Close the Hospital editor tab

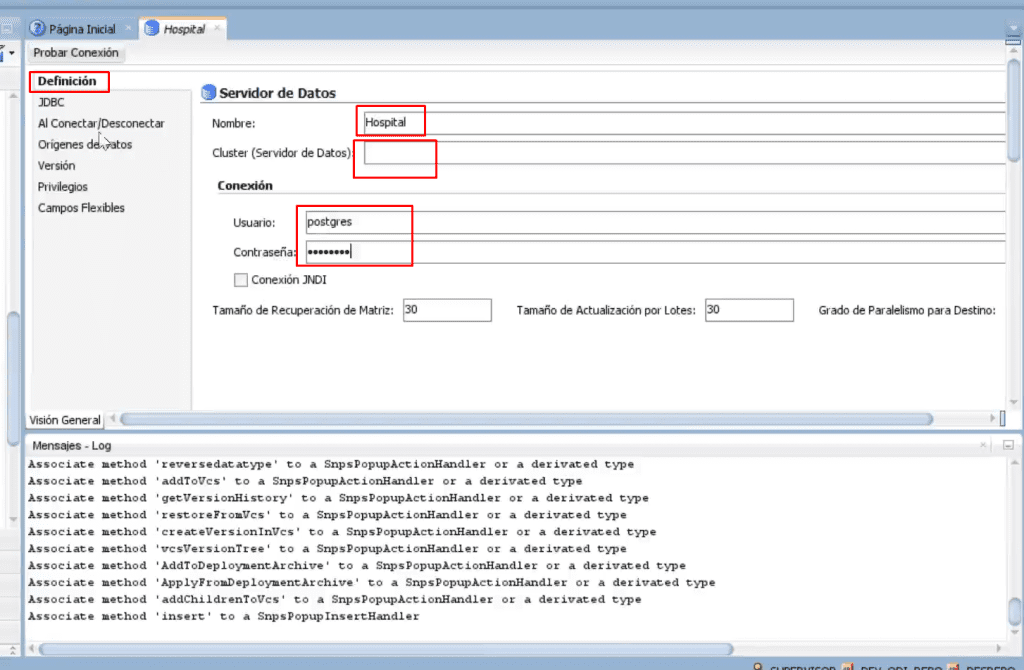coord(217,28)
